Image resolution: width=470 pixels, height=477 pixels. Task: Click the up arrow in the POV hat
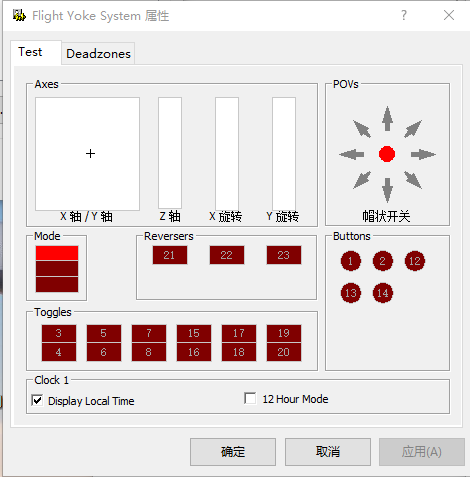point(387,118)
